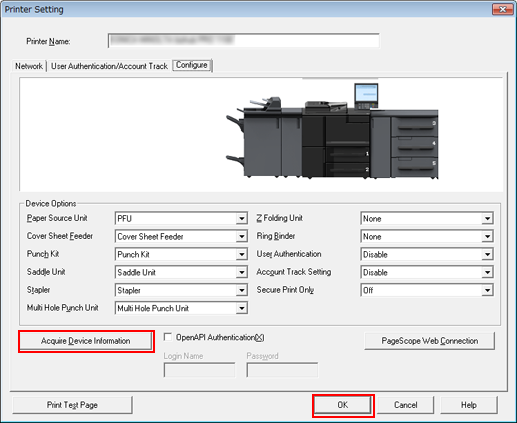Open the Multi Hole Punch Unit dropdown
Image resolution: width=517 pixels, height=423 pixels.
[x=181, y=308]
